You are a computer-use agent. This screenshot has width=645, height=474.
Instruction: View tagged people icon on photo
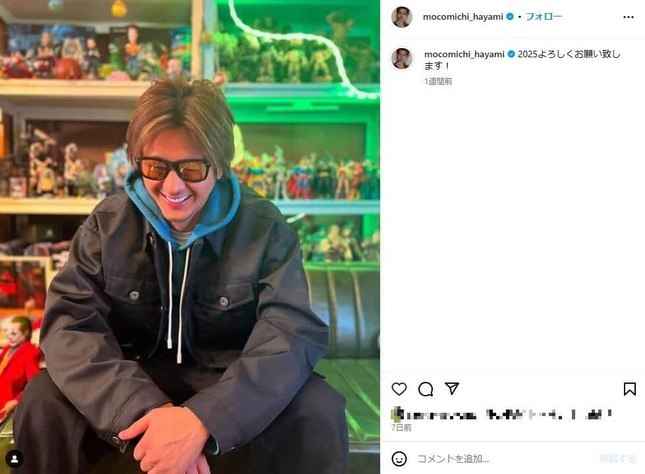pos(14,459)
